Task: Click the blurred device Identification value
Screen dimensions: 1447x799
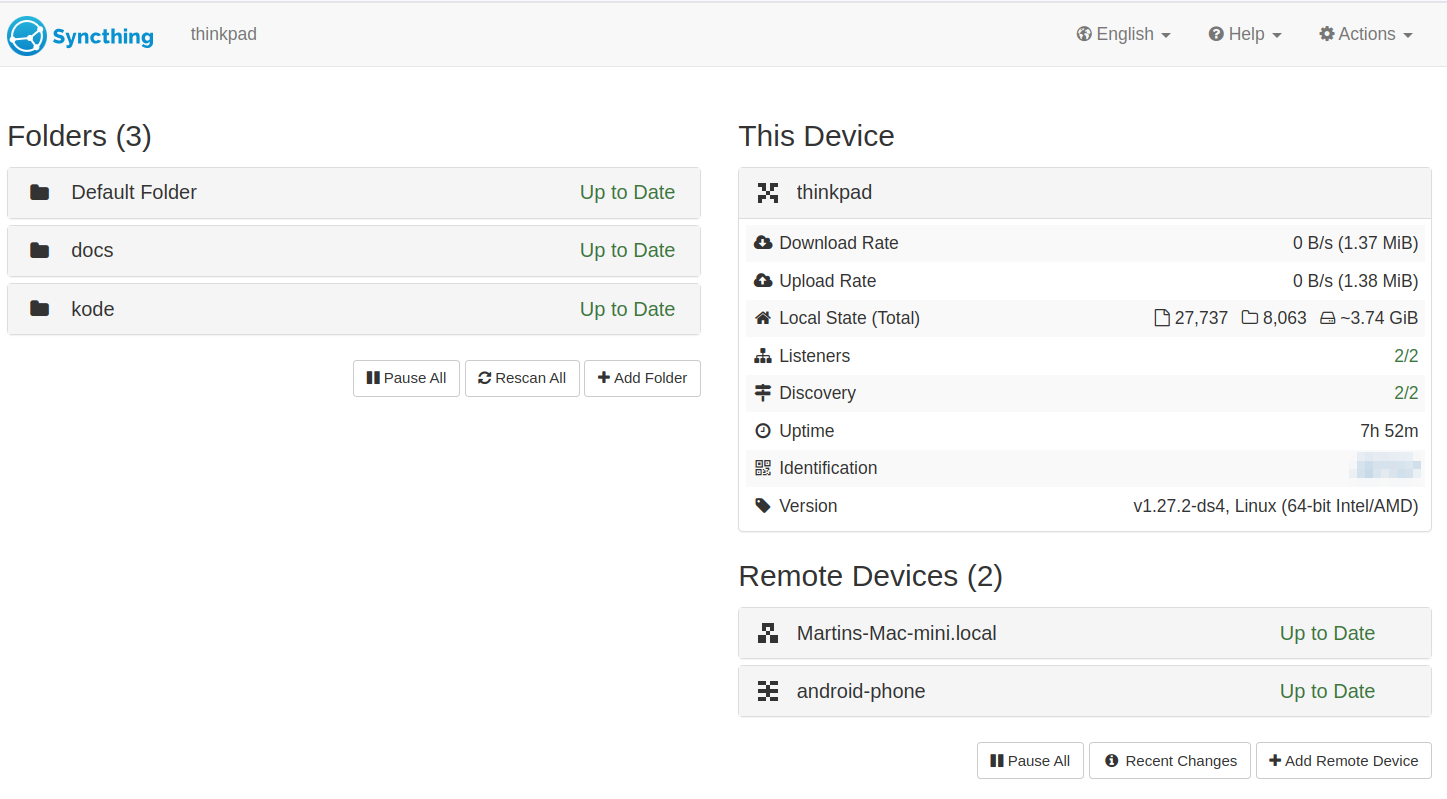Action: point(1386,468)
